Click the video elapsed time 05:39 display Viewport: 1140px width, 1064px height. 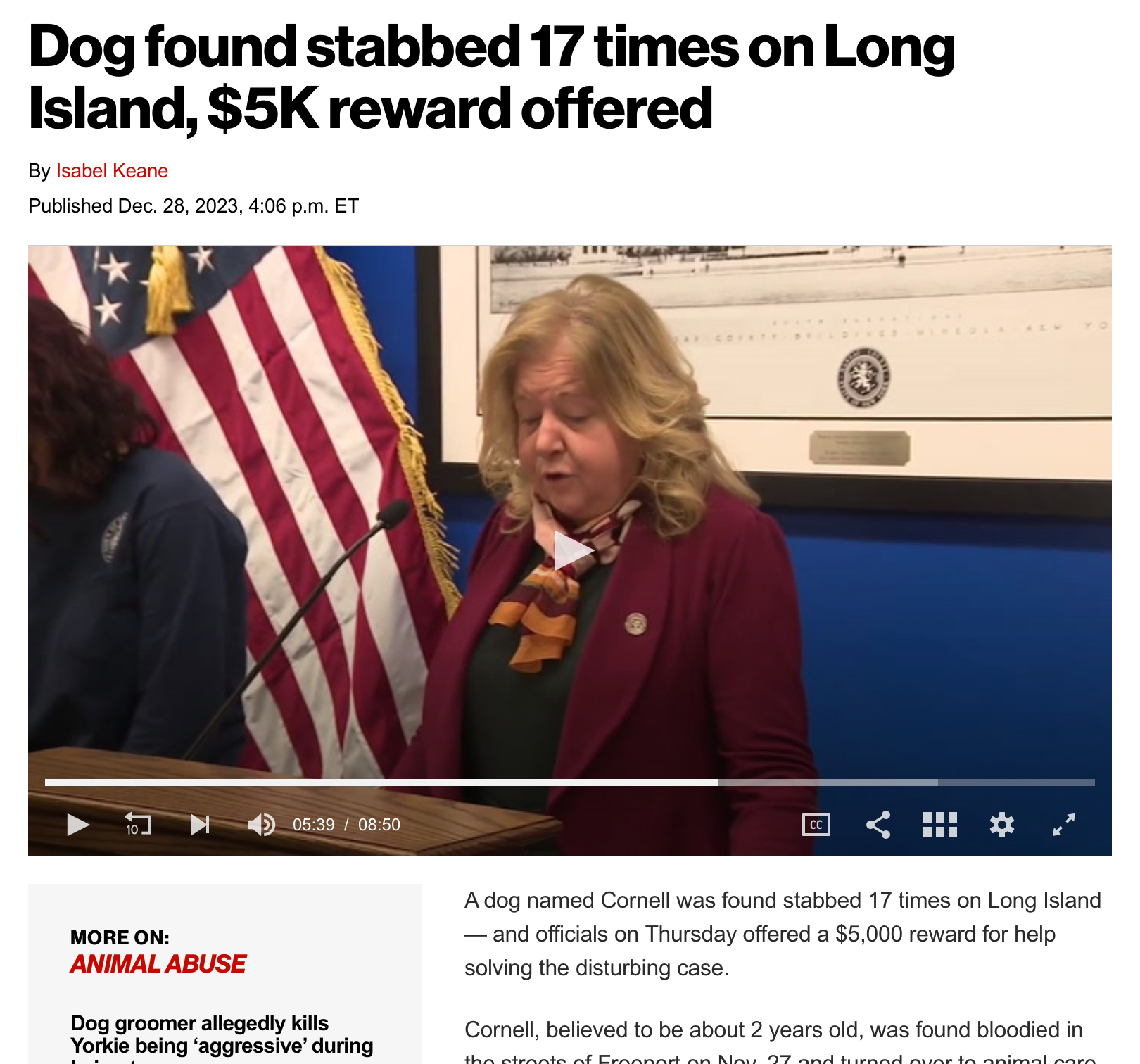pos(314,825)
